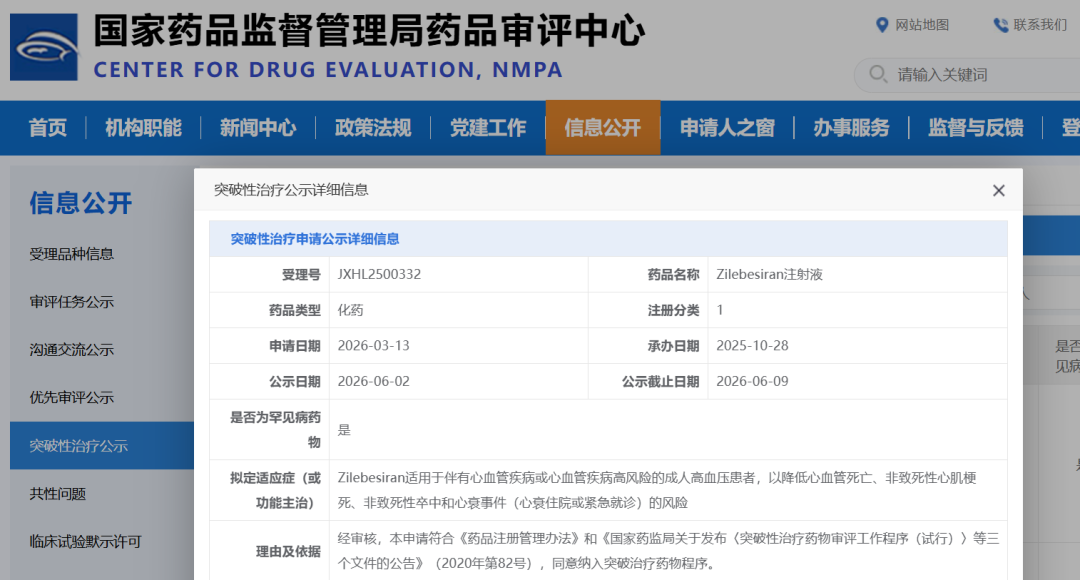
Task: Select 临床试验默示许可 in sidebar
Action: 85,541
